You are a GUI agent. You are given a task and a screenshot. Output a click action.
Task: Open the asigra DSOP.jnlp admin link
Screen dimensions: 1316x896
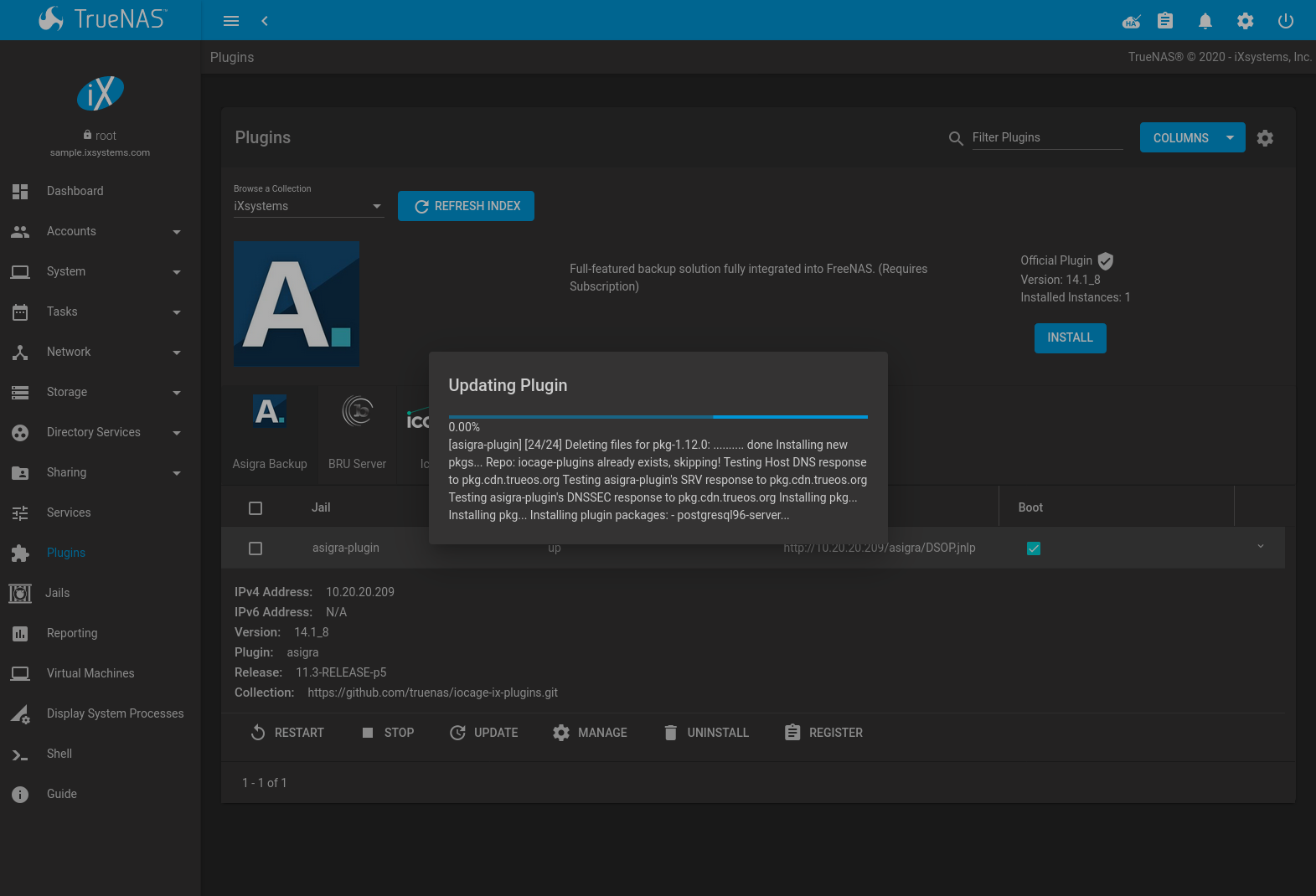[880, 548]
